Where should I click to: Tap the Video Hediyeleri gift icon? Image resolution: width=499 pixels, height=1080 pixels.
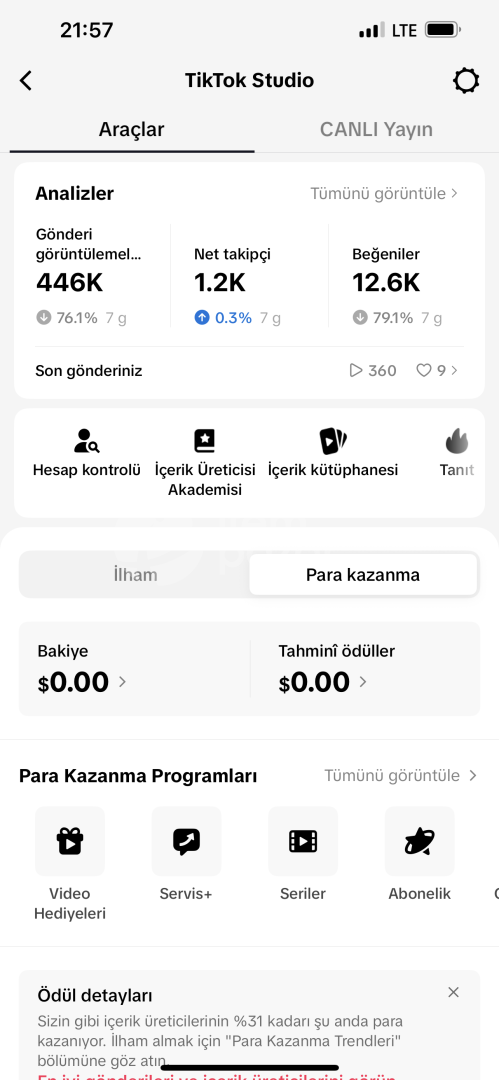70,841
